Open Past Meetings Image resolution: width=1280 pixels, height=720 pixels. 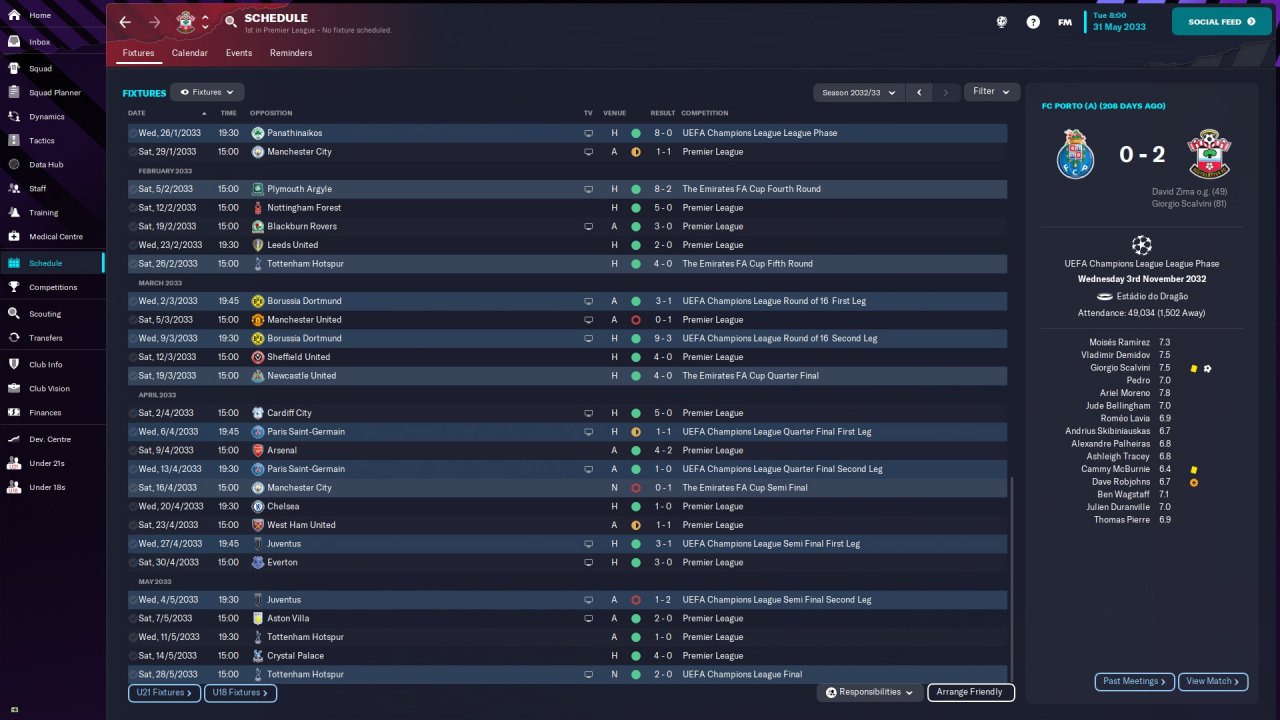(1135, 681)
